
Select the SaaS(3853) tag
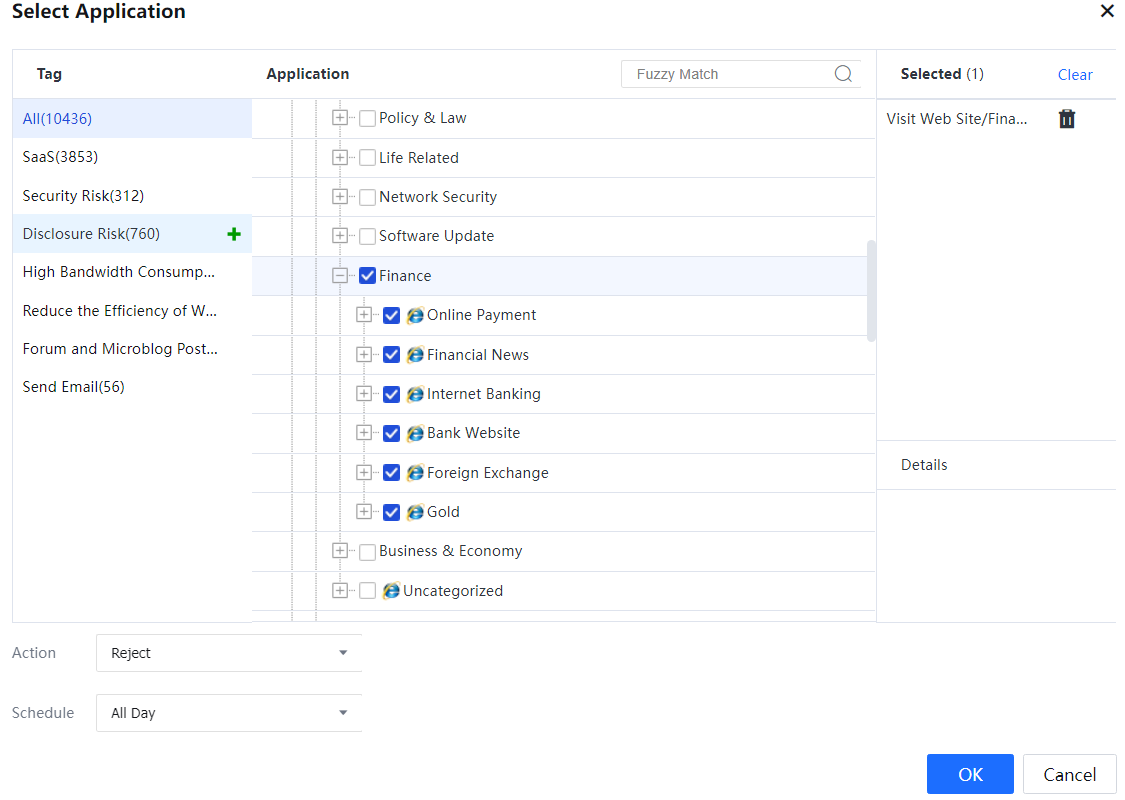(60, 157)
